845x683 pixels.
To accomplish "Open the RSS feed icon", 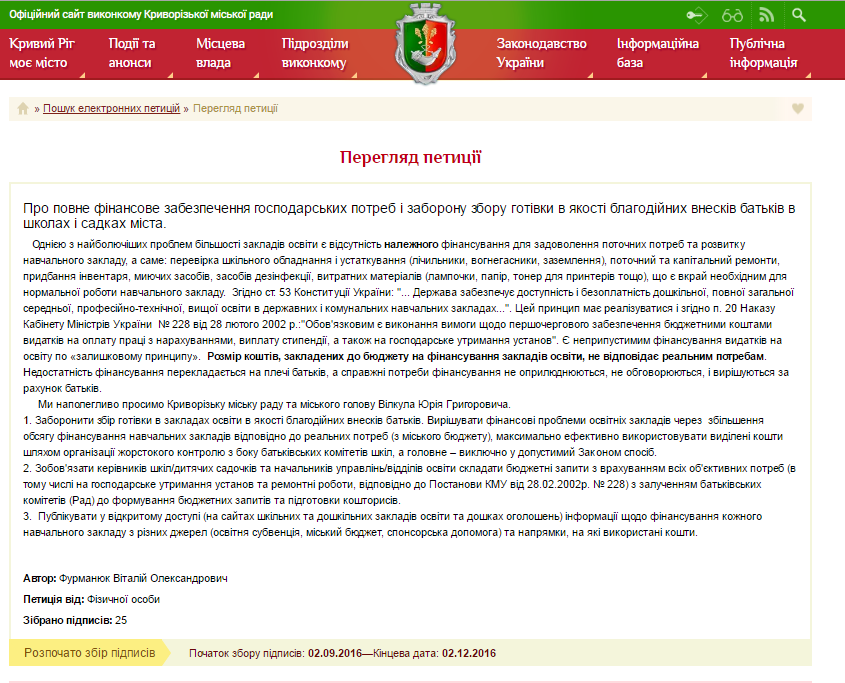I will [x=766, y=15].
